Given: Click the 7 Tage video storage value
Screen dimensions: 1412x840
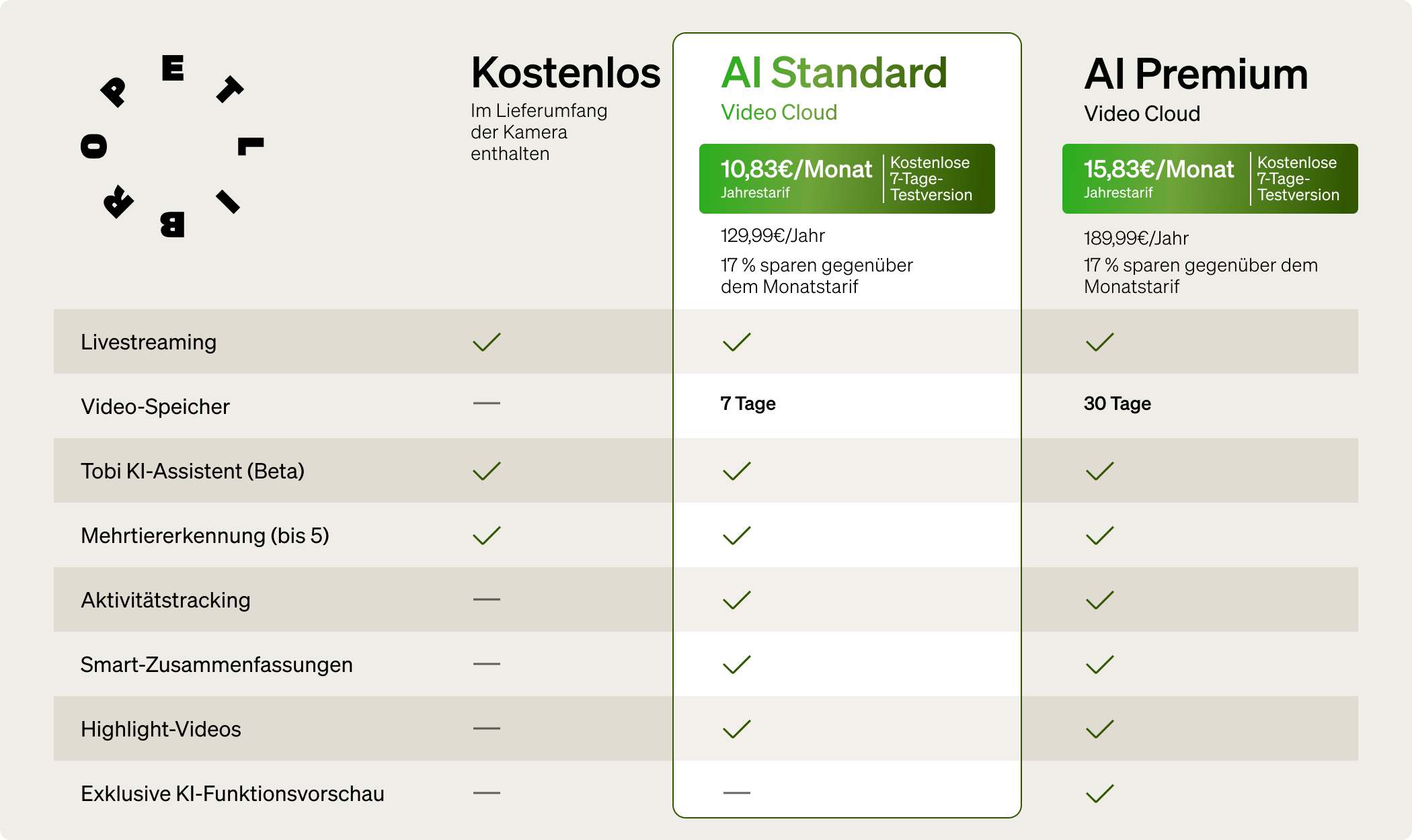Looking at the screenshot, I should click(748, 404).
